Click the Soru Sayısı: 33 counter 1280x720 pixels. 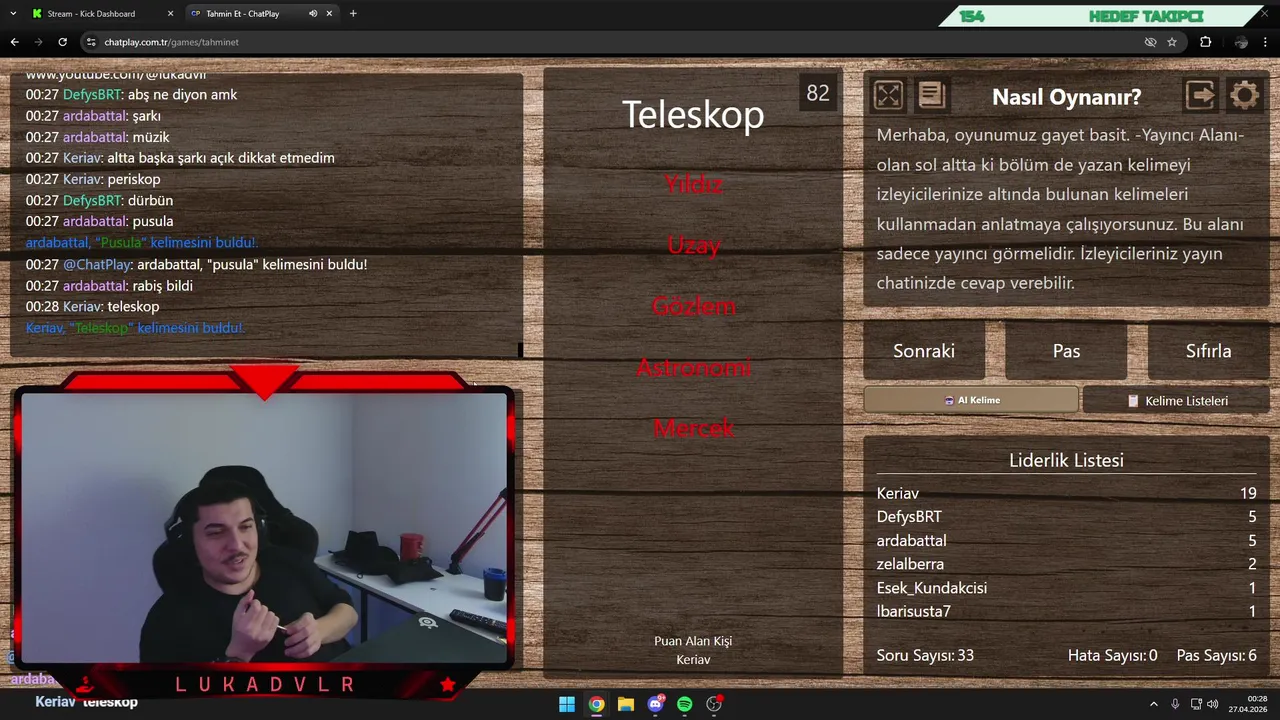[925, 656]
